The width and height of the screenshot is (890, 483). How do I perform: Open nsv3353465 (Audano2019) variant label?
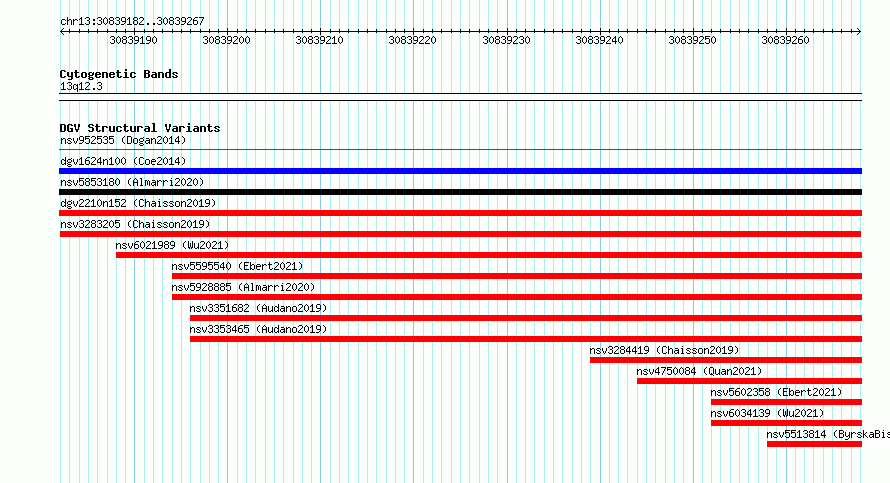[x=259, y=329]
